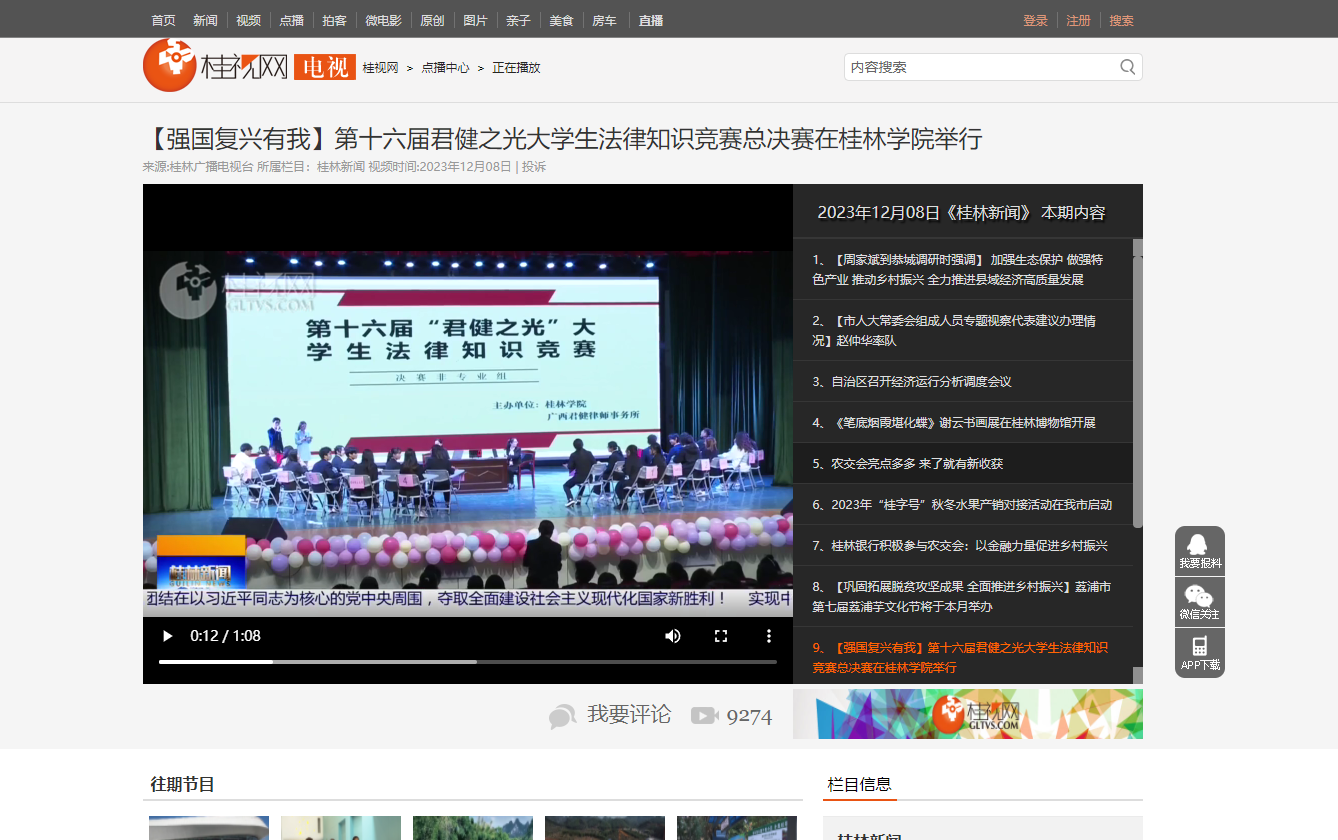Viewport: 1338px width, 840px height.
Task: Play the video with the play button
Action: point(167,636)
